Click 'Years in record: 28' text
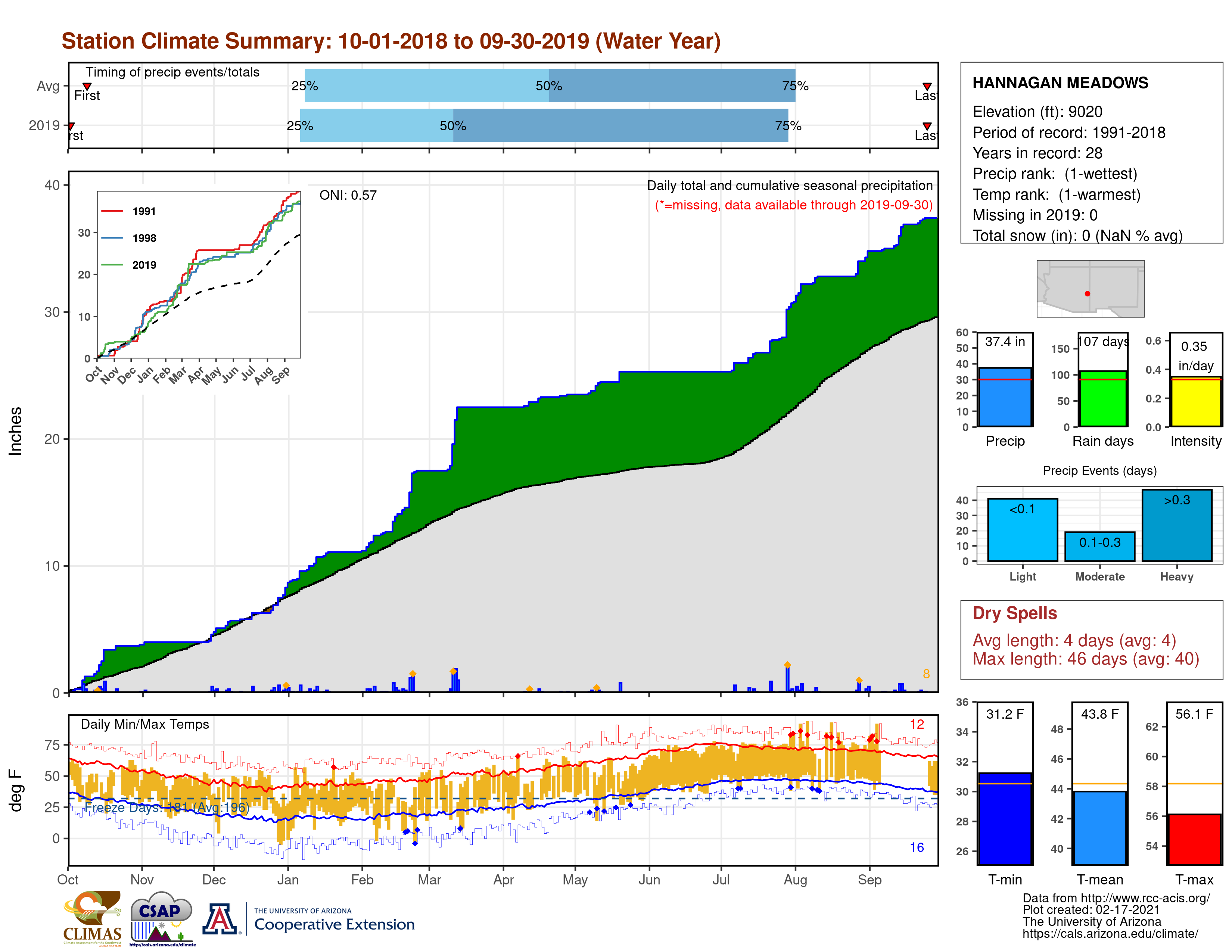The height and width of the screenshot is (952, 1232). pos(1037,153)
